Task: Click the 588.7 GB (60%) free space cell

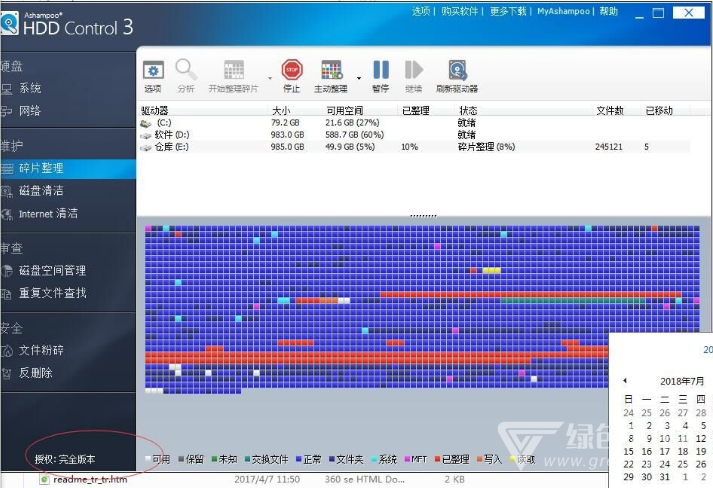Action: tap(355, 135)
